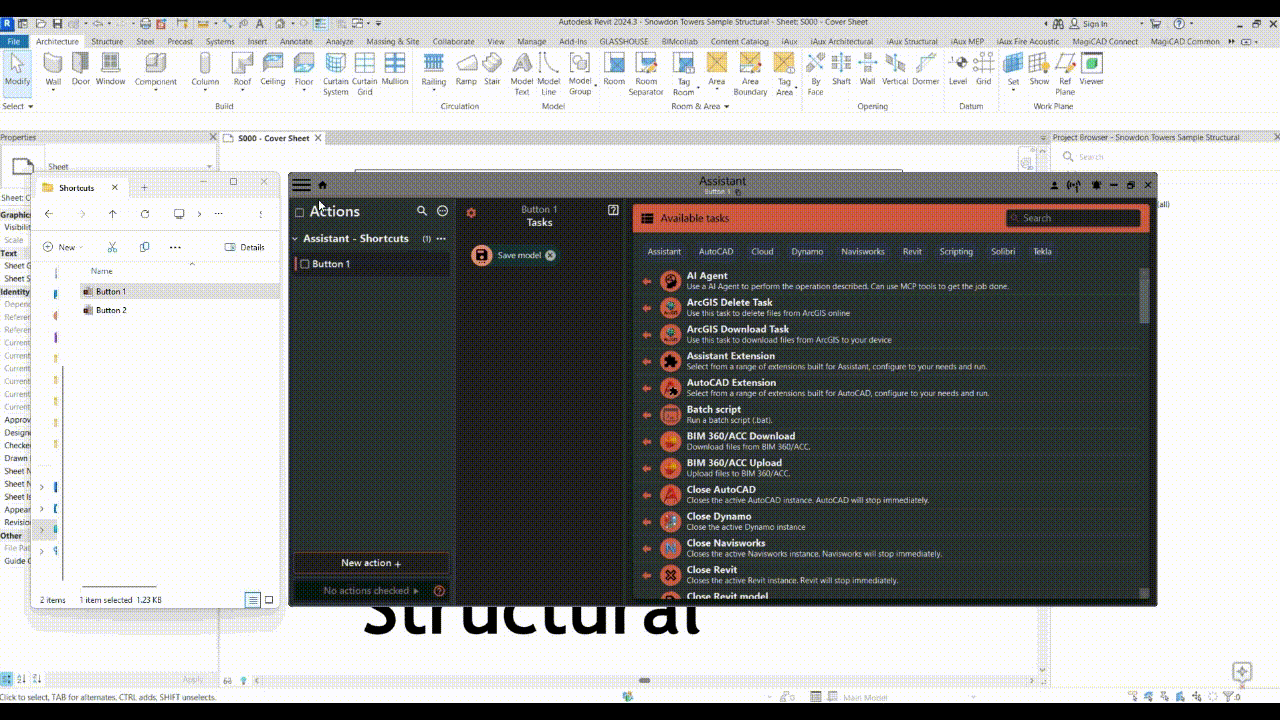This screenshot has width=1280, height=720.
Task: Click the Cut icon in File Explorer
Action: [112, 247]
